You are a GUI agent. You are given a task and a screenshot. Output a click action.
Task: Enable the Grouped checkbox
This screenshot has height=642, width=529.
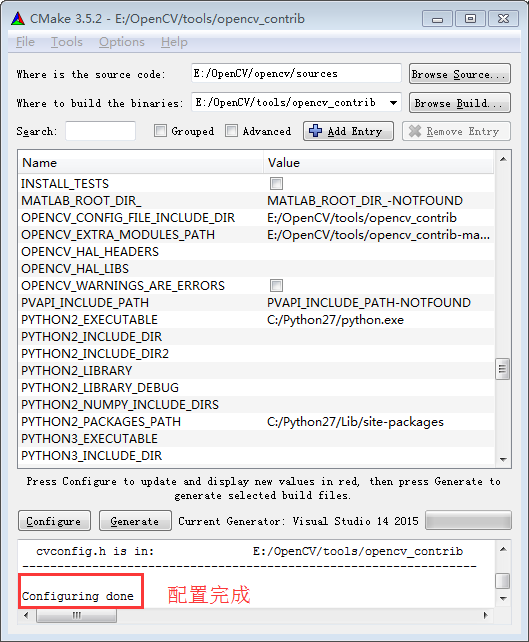pos(160,131)
